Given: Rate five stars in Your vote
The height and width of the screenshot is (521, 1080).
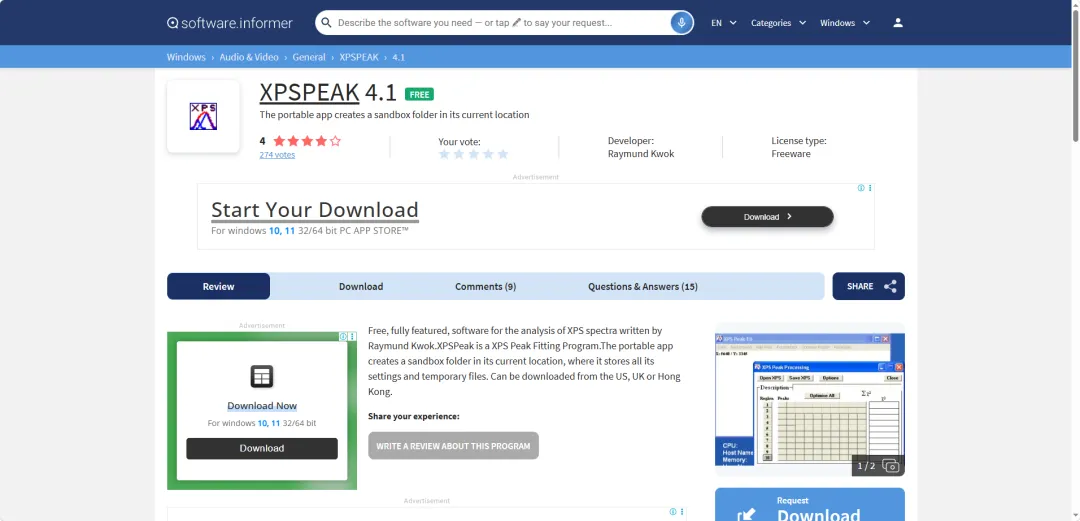Looking at the screenshot, I should point(503,154).
